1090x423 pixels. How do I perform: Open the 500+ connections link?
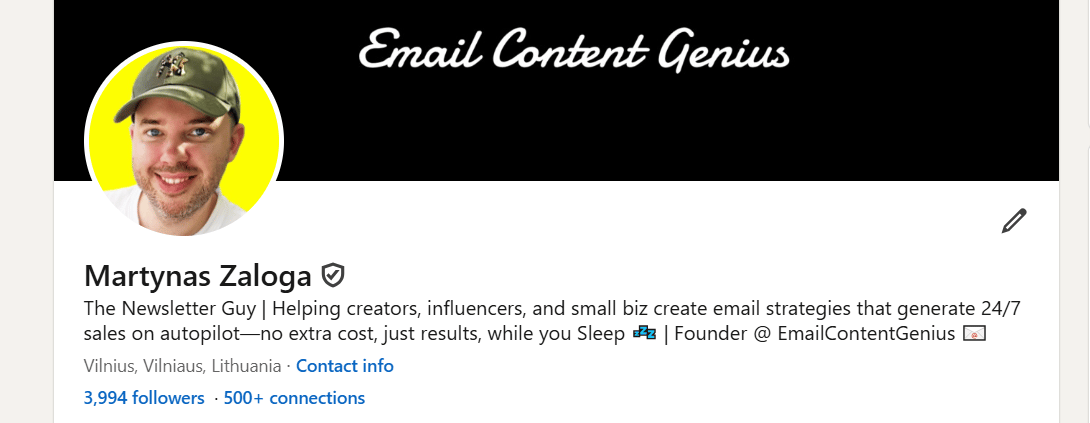(x=294, y=398)
